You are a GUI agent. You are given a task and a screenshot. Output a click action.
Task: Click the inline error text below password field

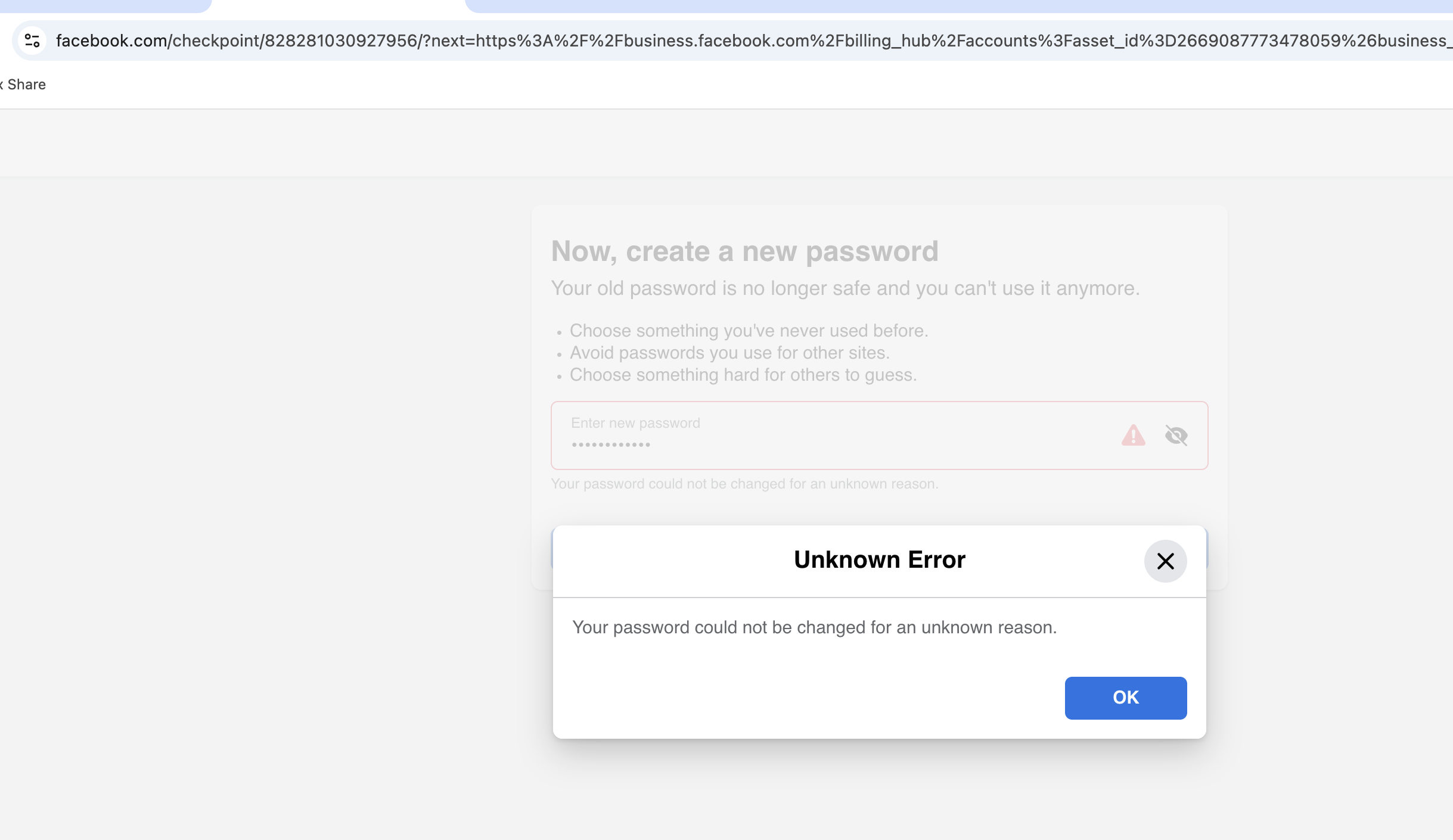pos(744,484)
